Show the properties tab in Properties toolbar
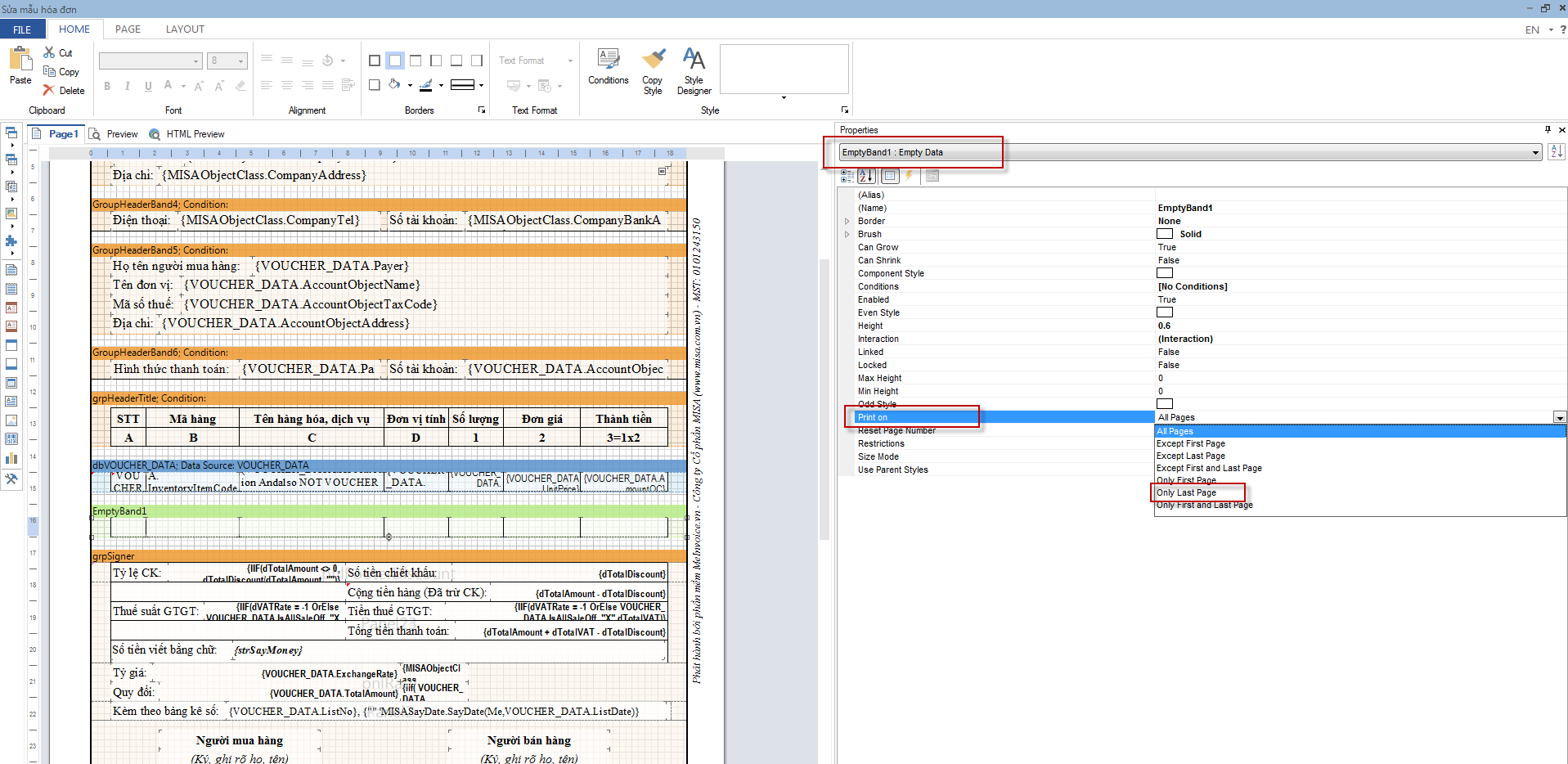This screenshot has height=764, width=1568. coord(890,175)
